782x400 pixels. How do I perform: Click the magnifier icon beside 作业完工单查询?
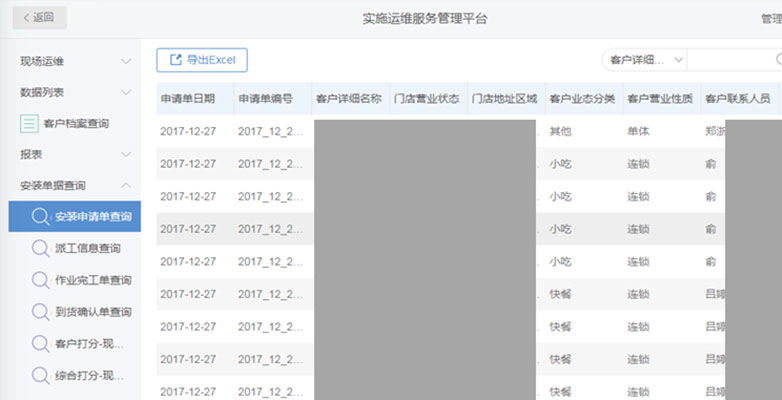pos(40,280)
